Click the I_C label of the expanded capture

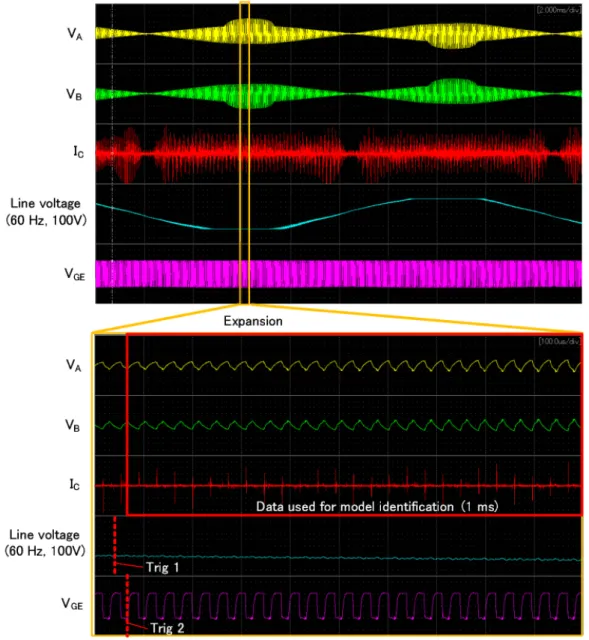75,484
